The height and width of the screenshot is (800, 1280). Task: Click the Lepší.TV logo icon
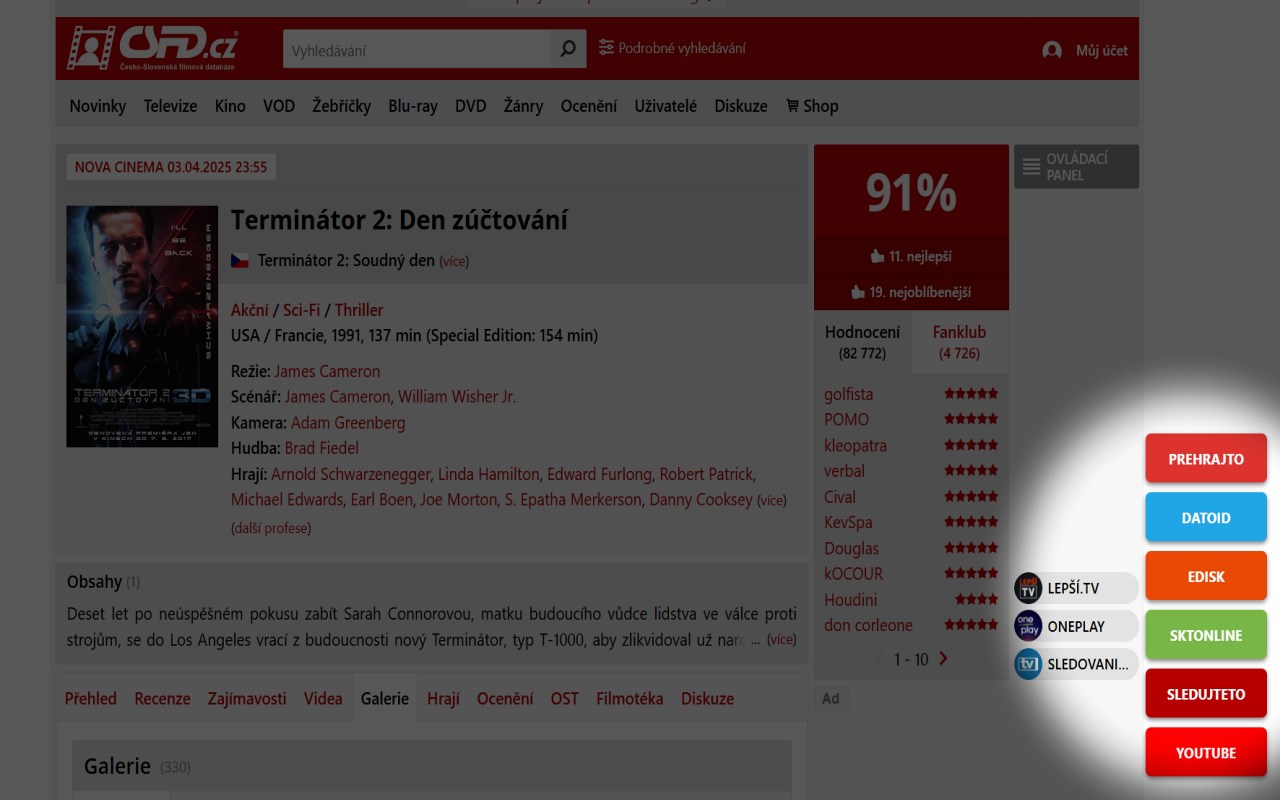point(1028,588)
